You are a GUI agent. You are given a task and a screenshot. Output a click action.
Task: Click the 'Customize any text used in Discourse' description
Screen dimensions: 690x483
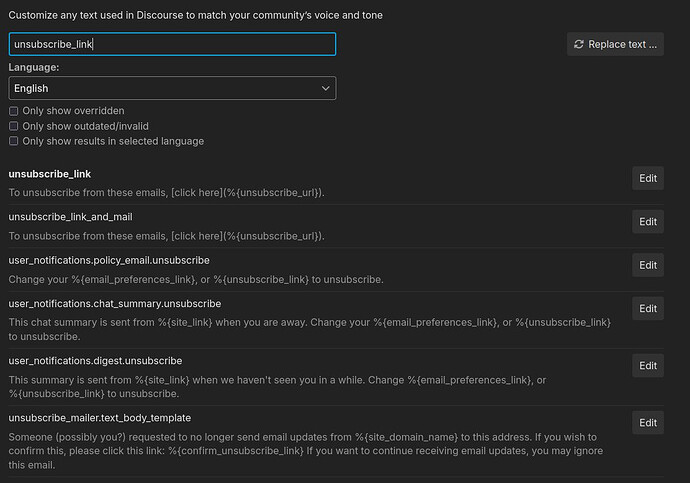195,15
